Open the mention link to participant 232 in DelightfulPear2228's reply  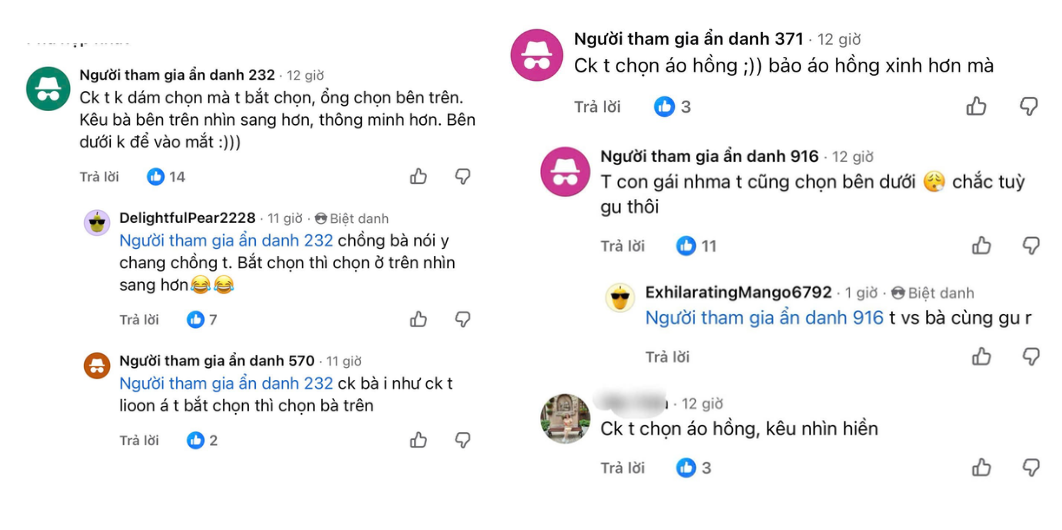point(226,240)
